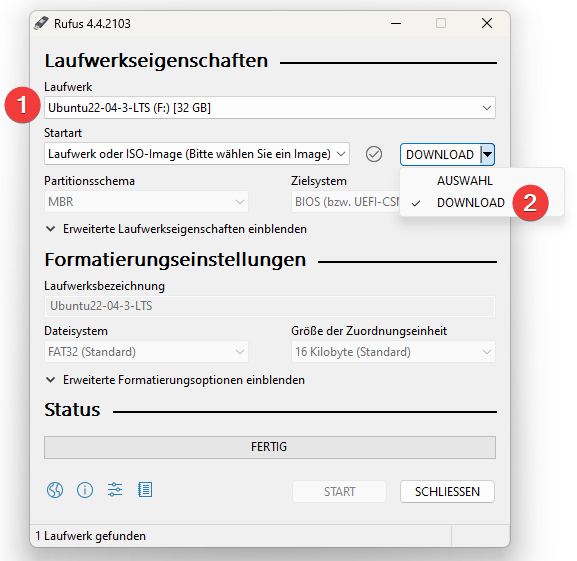Expand Erweiterte Formatierungsoptionen einblenden
This screenshot has width=577, height=561.
(175, 380)
